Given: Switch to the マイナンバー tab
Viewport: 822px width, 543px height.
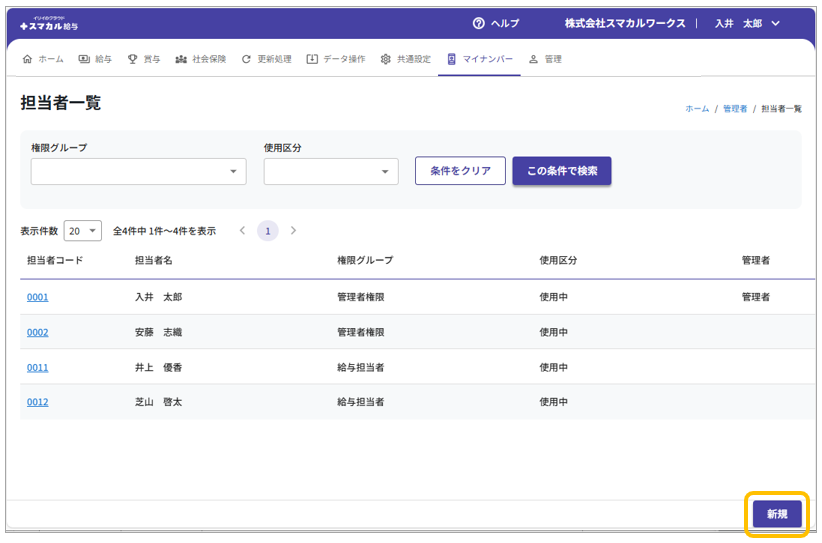Looking at the screenshot, I should pos(480,59).
